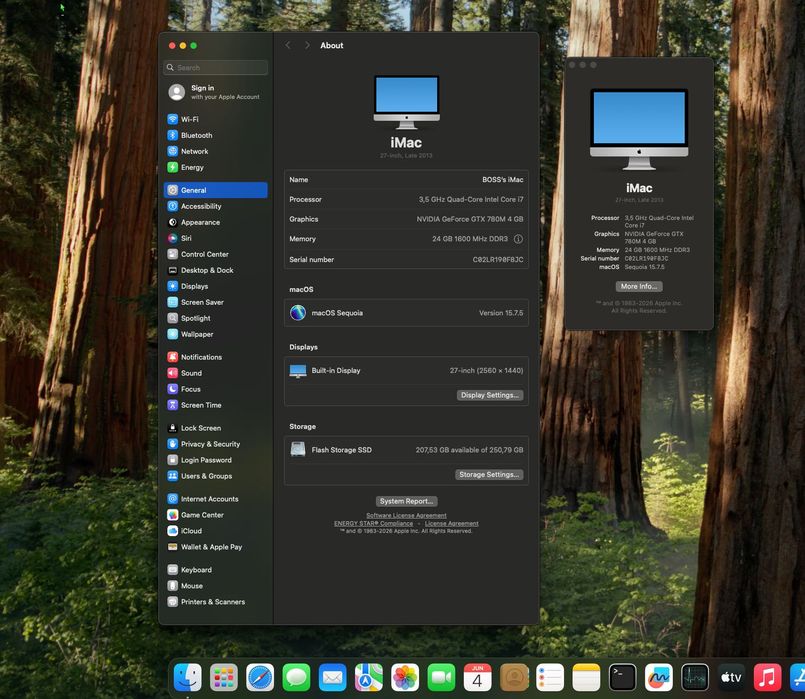
Task: Select Privacy & Security
Action: [x=216, y=444]
